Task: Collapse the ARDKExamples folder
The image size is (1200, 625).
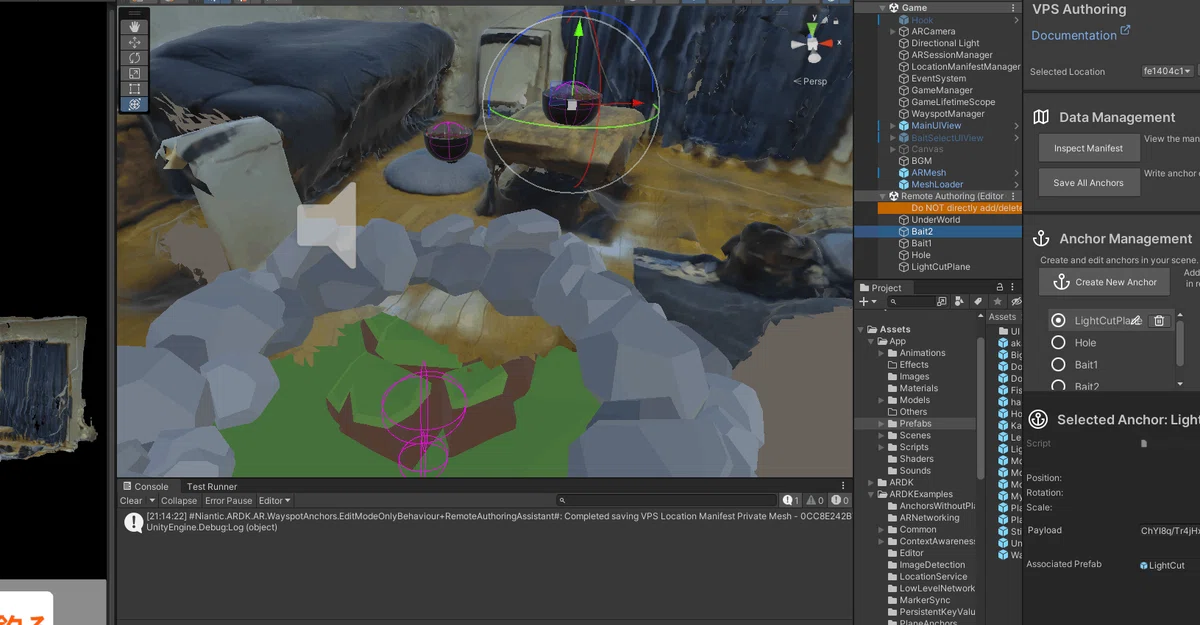Action: click(x=870, y=494)
